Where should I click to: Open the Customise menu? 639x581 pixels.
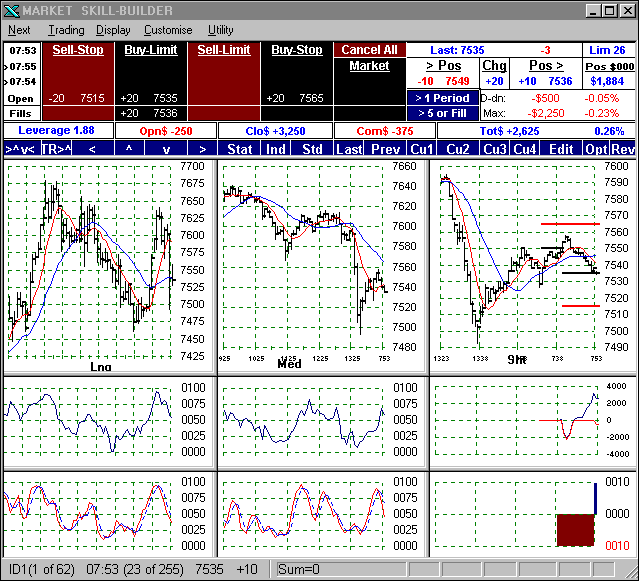point(168,30)
